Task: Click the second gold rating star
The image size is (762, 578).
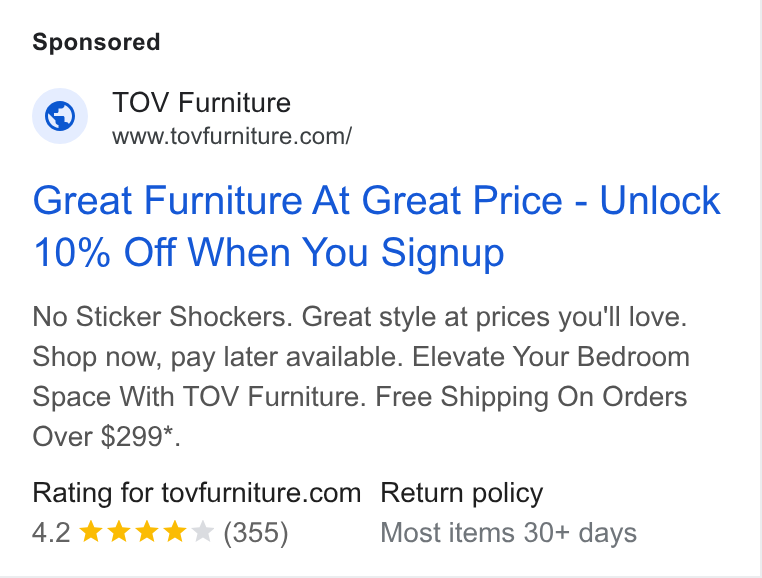Action: [x=118, y=532]
